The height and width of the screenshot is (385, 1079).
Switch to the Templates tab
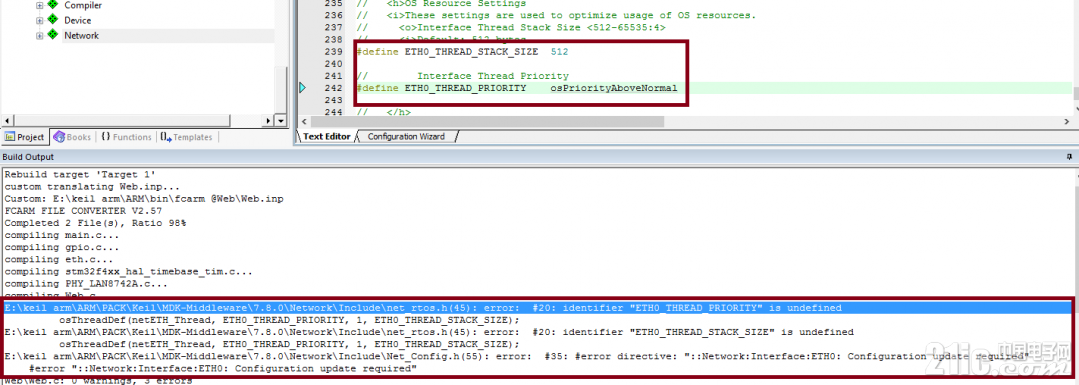point(186,137)
